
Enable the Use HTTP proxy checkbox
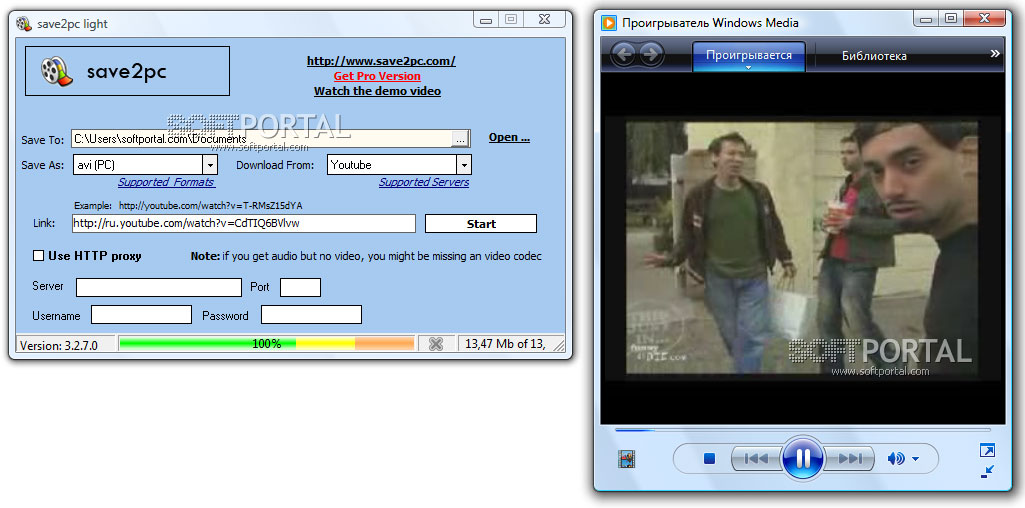pos(39,256)
